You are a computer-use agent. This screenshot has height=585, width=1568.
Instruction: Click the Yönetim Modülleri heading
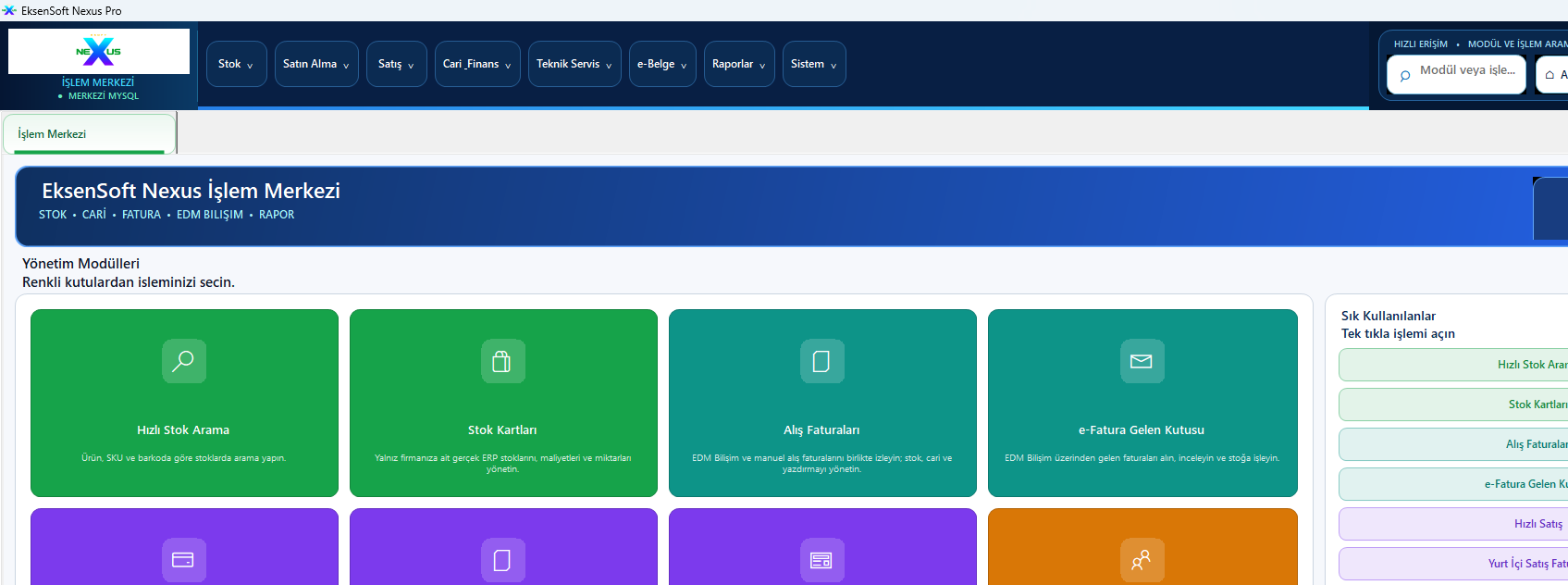pos(81,264)
